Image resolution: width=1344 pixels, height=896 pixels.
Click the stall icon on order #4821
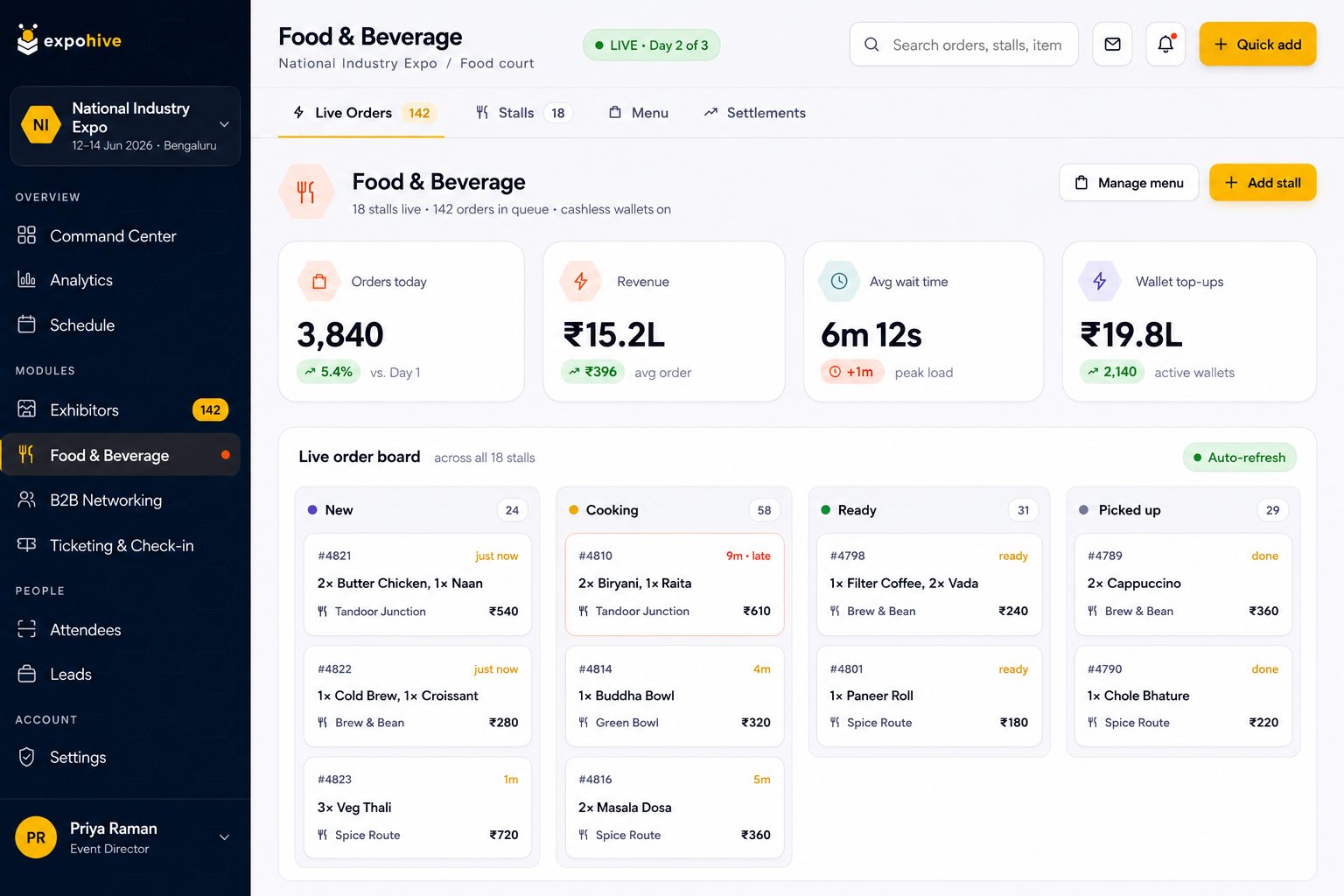tap(323, 612)
